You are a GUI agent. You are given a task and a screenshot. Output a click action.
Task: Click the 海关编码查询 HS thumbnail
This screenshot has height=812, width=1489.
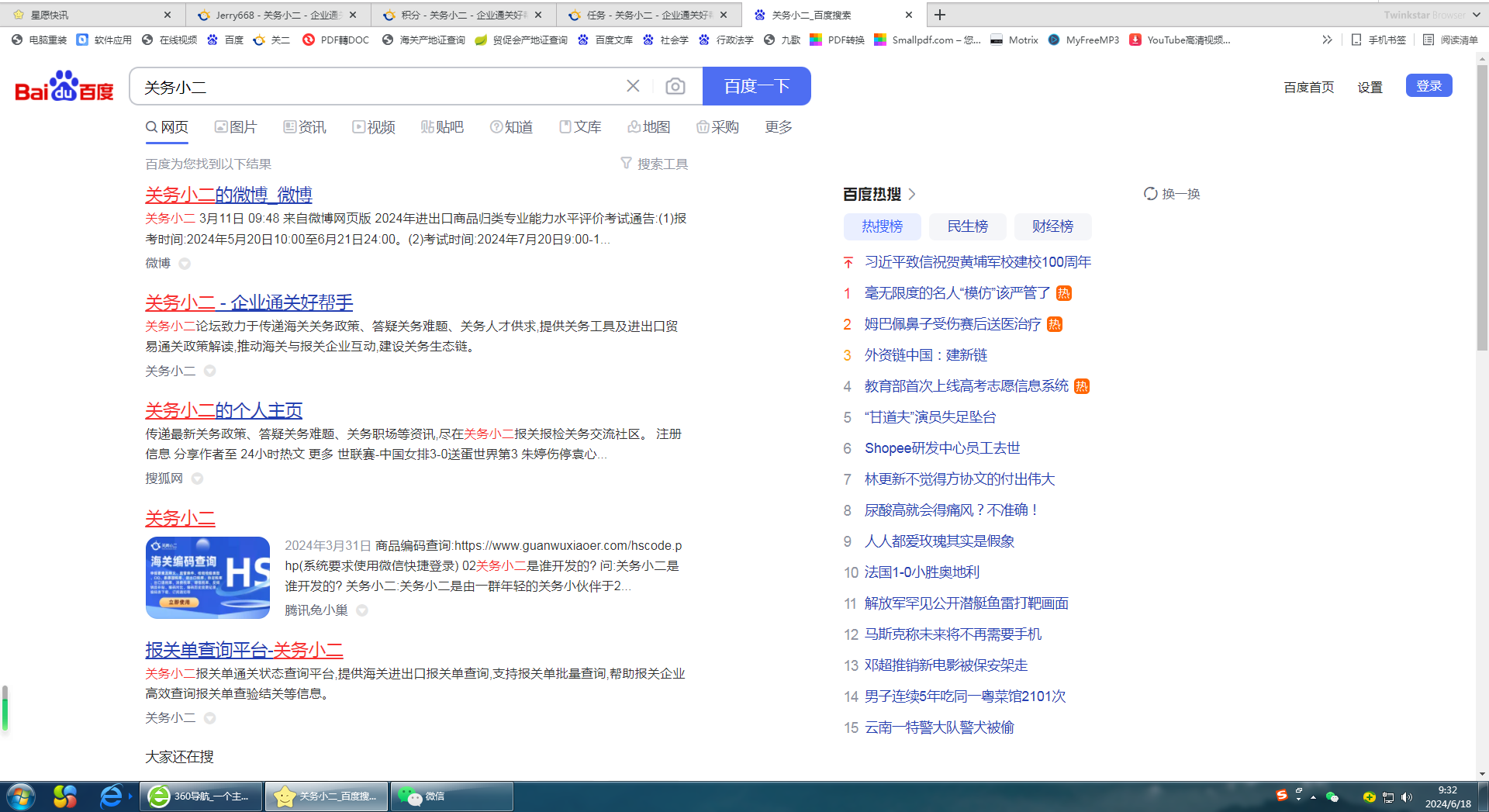point(207,578)
